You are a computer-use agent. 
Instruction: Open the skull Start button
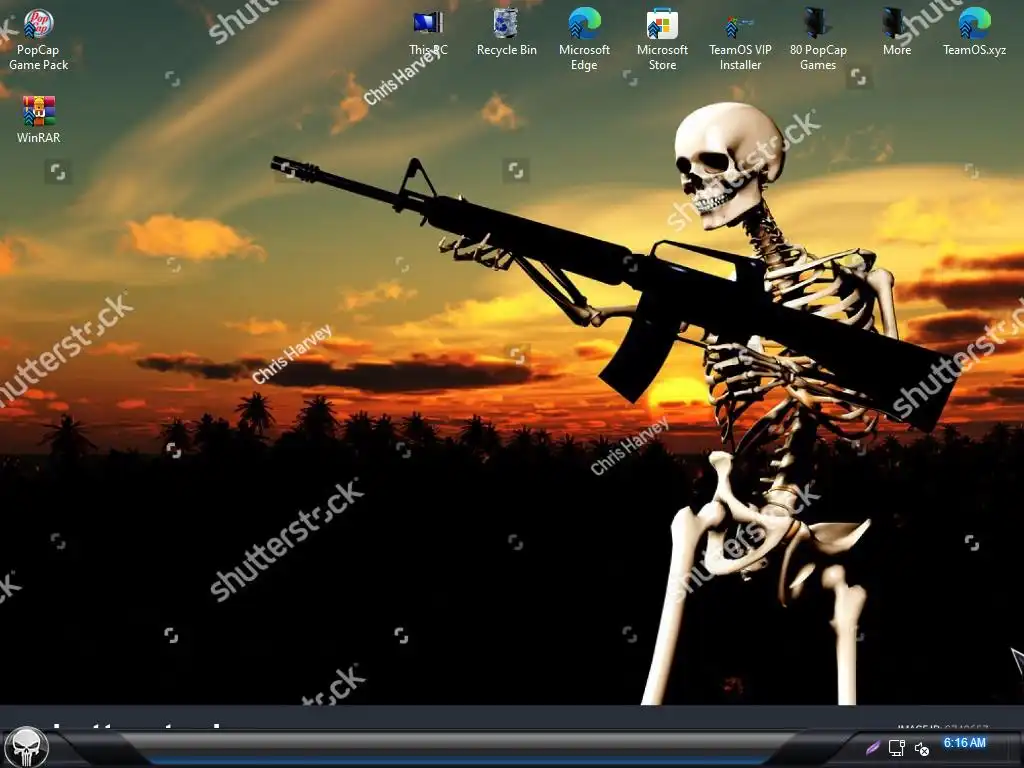point(27,746)
